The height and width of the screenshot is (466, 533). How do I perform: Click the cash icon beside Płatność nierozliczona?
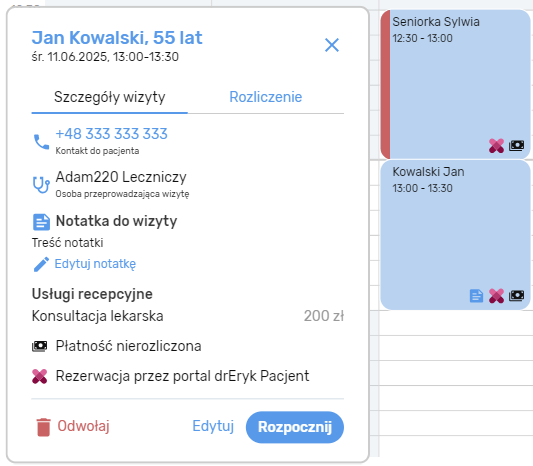coord(40,346)
